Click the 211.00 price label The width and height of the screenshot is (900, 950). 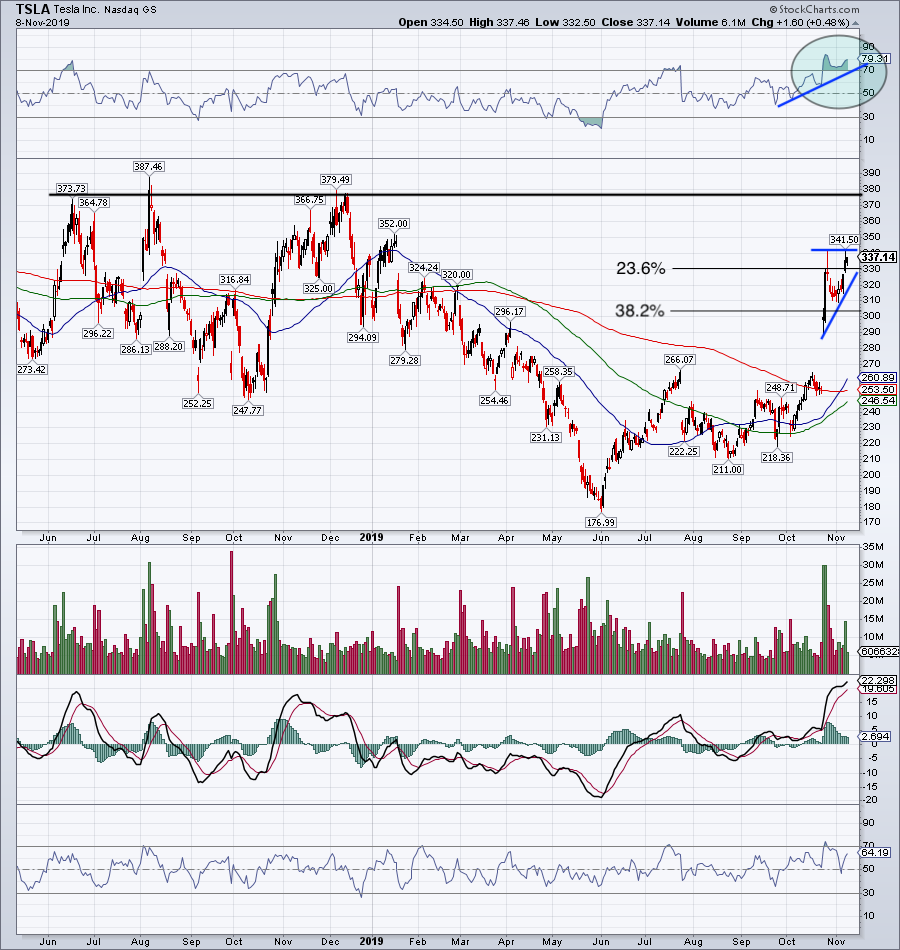pyautogui.click(x=727, y=469)
